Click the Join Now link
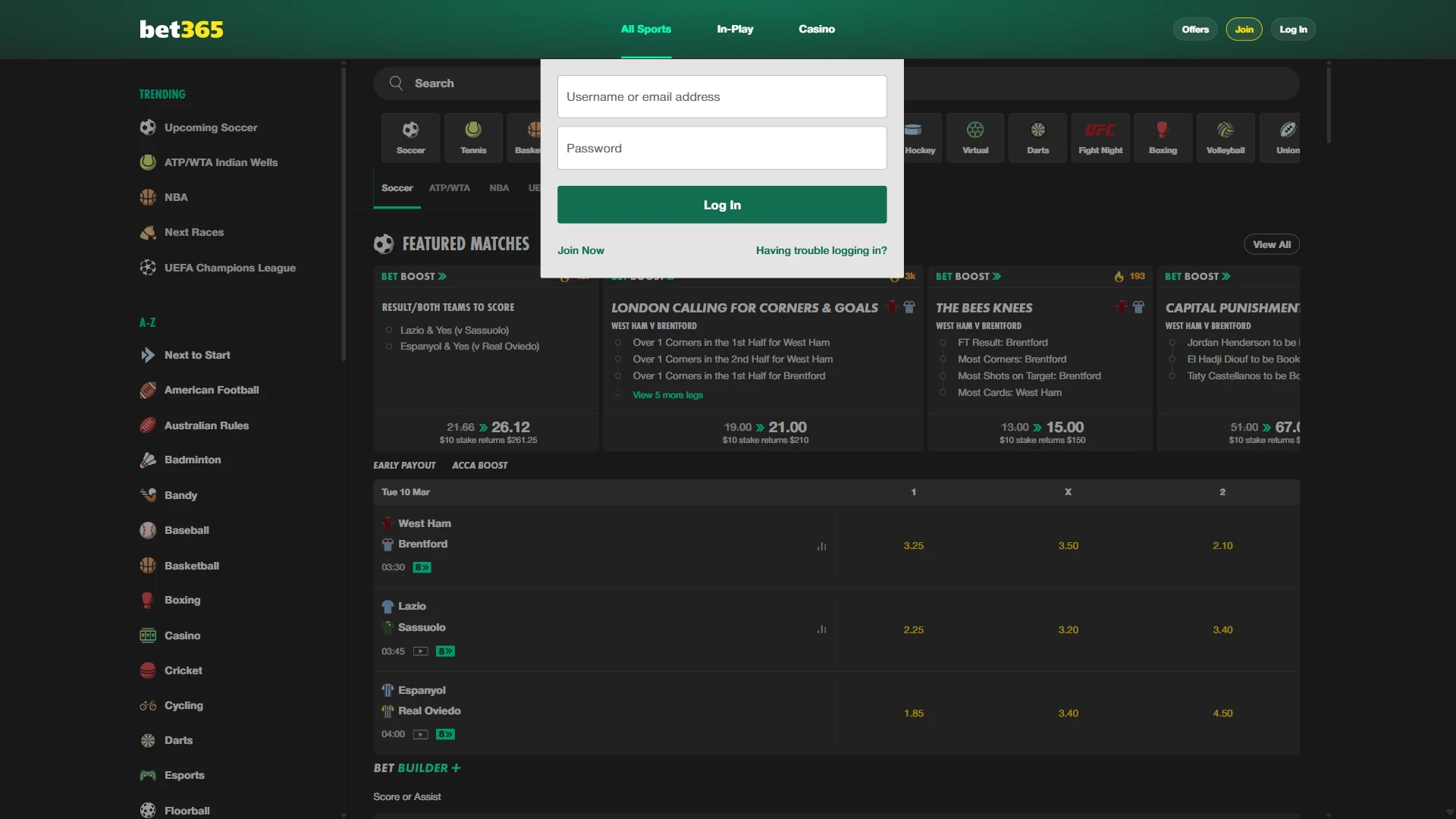 (581, 250)
